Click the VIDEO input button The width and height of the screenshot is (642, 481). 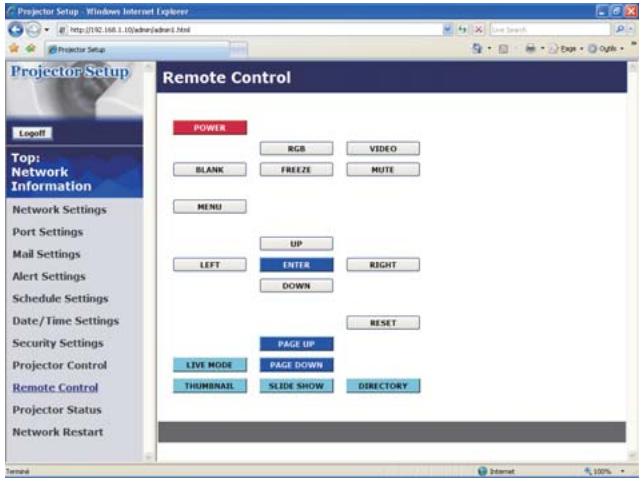(x=383, y=149)
